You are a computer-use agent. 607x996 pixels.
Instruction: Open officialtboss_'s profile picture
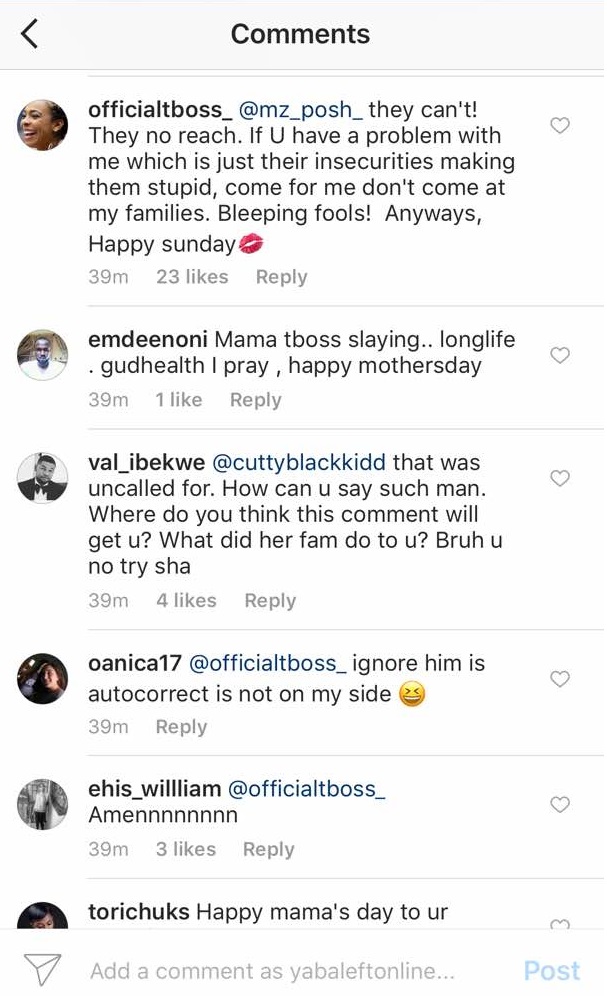(x=43, y=126)
